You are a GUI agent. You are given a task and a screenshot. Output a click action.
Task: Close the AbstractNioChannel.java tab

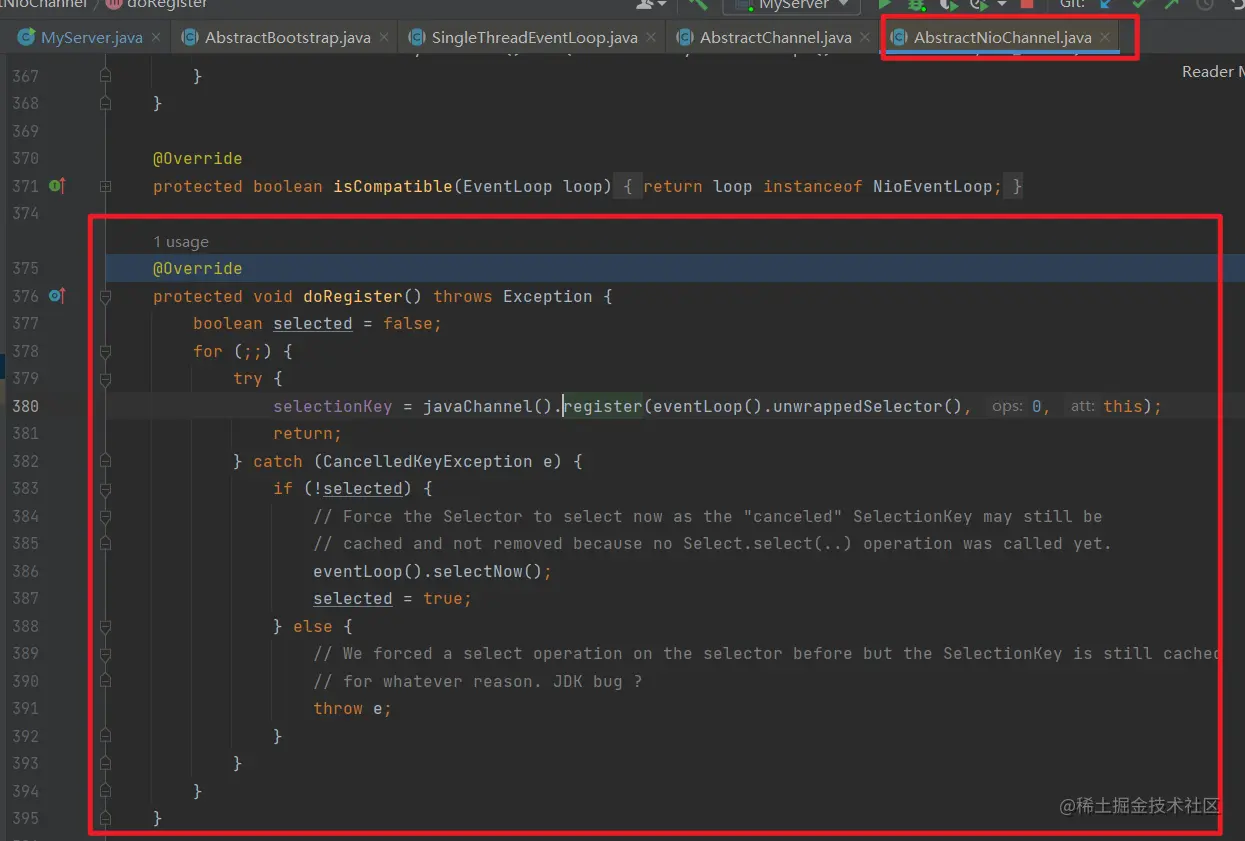coord(1105,38)
